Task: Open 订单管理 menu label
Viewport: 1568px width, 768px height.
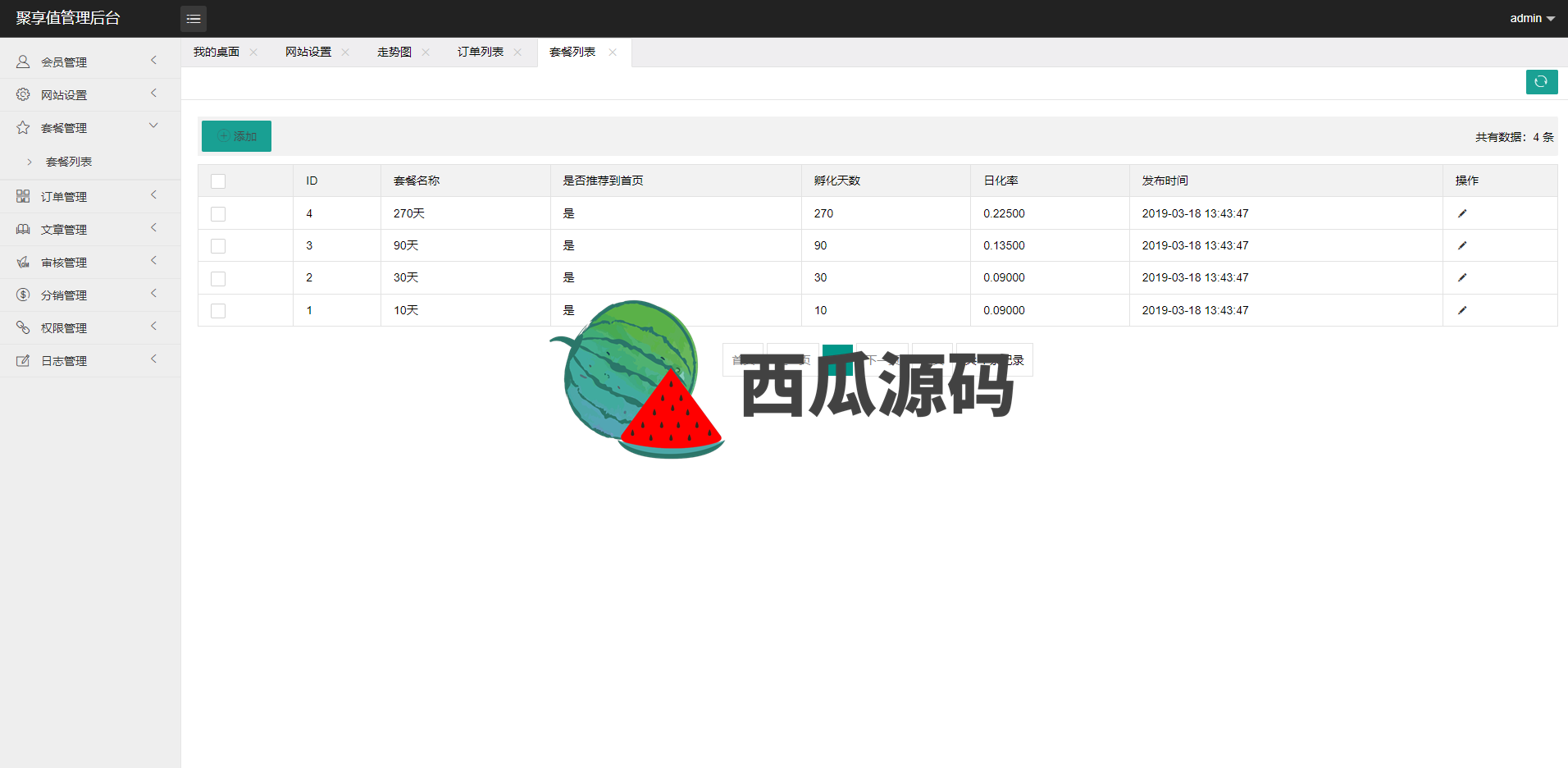Action: click(64, 197)
